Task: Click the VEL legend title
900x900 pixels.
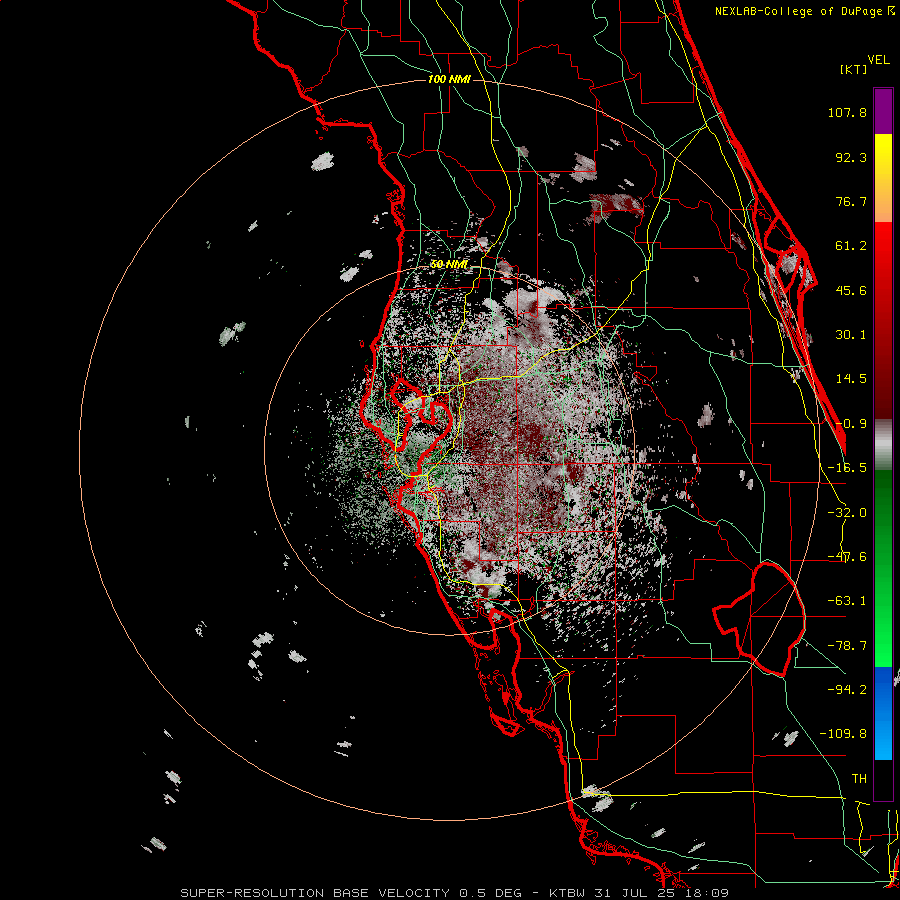Action: (x=878, y=60)
